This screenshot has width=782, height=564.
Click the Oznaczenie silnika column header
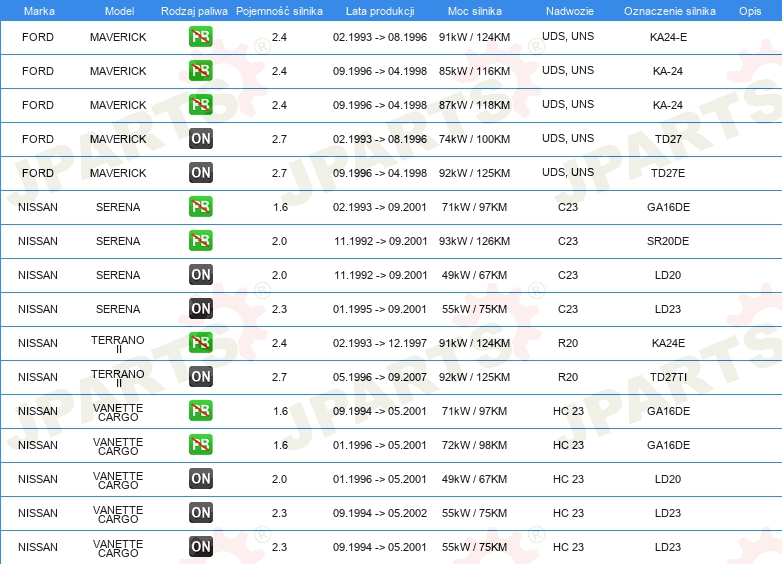669,11
